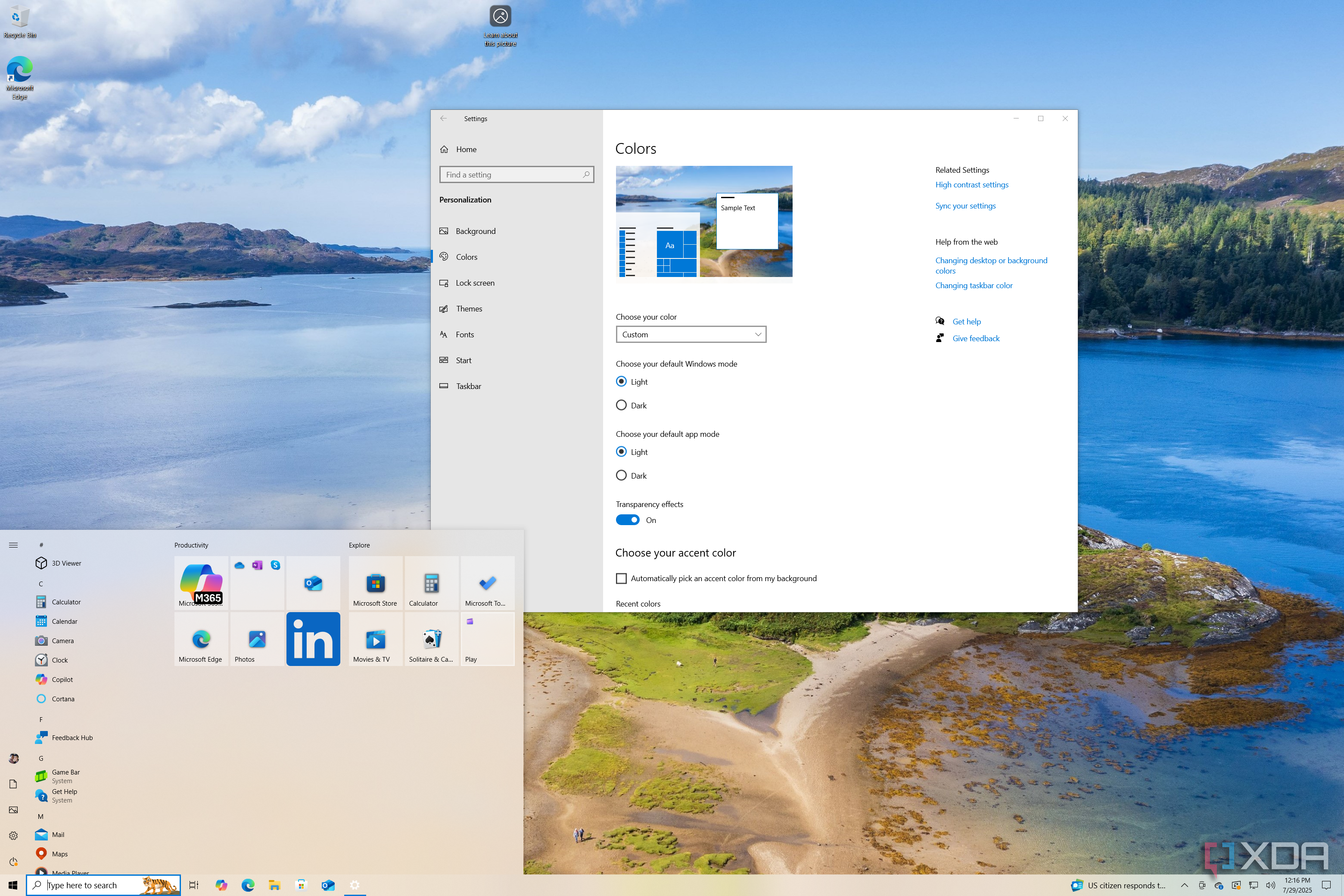Open the Microsoft Edge tile

201,639
